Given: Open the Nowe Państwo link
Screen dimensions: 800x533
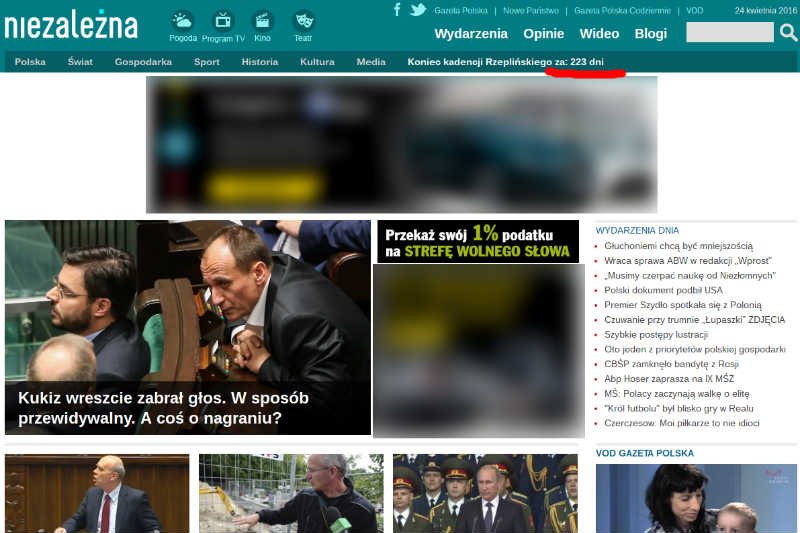Looking at the screenshot, I should point(531,10).
